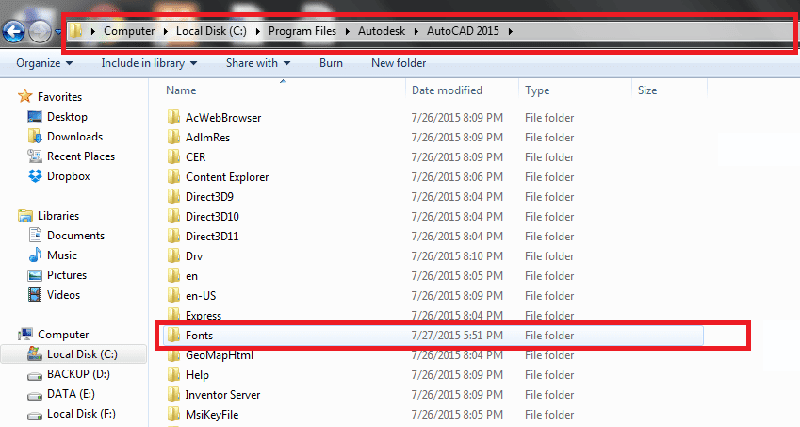Click the Burn toolbar button
Screen dimensions: 800x427
(x=331, y=63)
